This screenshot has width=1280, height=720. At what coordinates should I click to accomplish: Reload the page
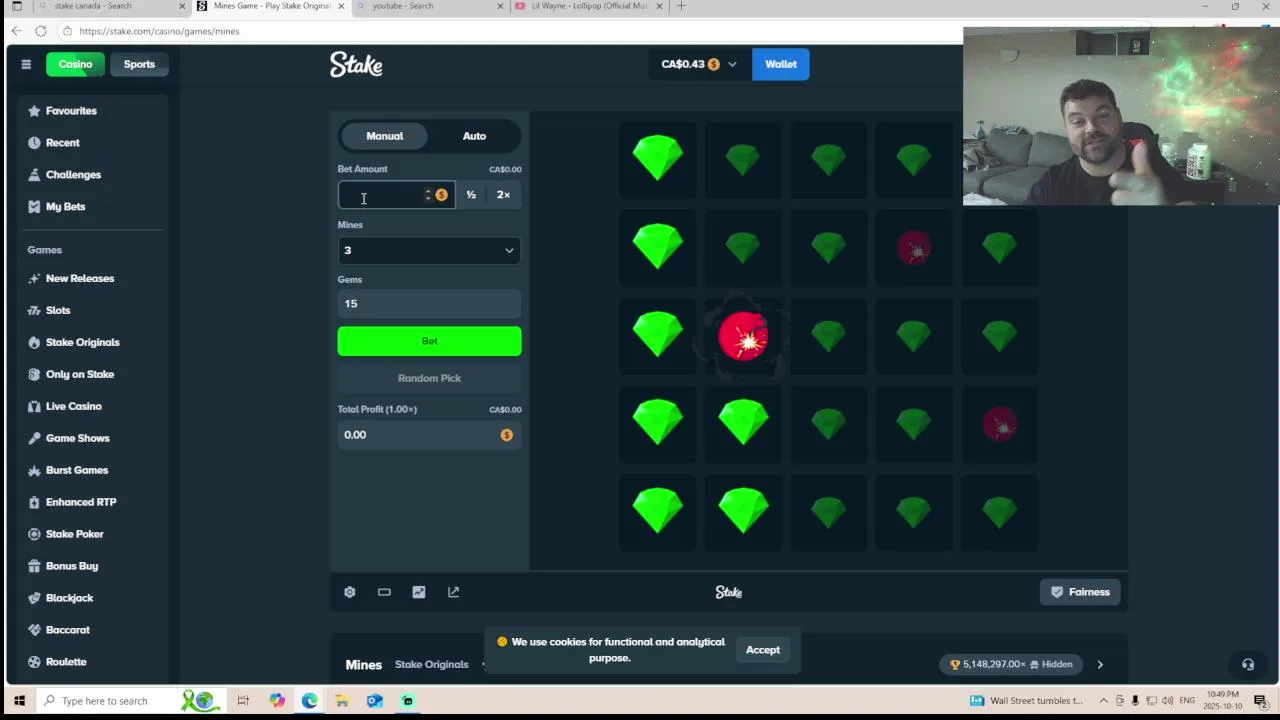tap(41, 31)
